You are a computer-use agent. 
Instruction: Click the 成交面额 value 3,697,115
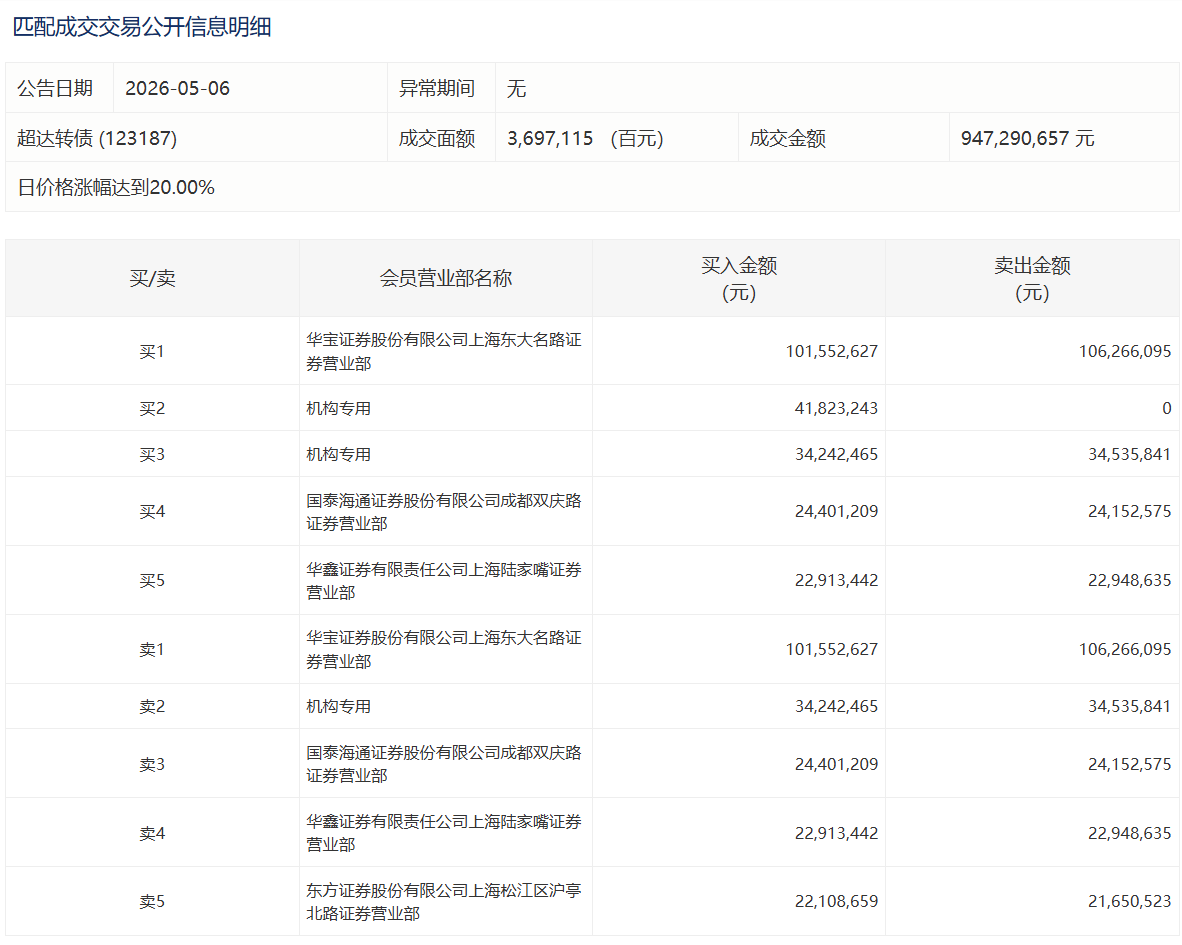click(x=550, y=139)
